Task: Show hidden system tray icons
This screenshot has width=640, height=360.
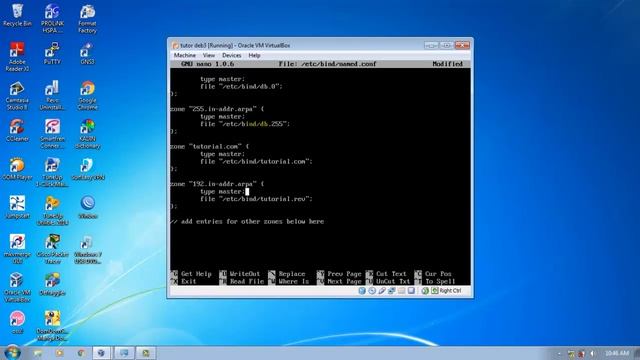Action: pyautogui.click(x=560, y=353)
